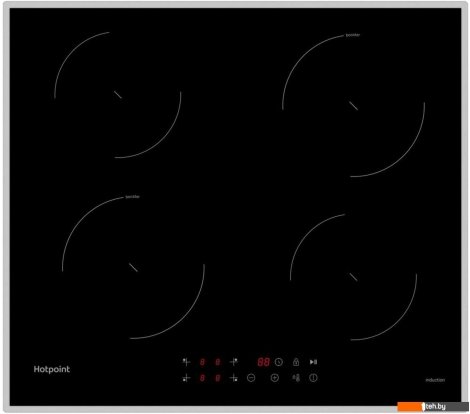470x414 pixels.
Task: Click the booster label on front-left zone
Action: (132, 197)
